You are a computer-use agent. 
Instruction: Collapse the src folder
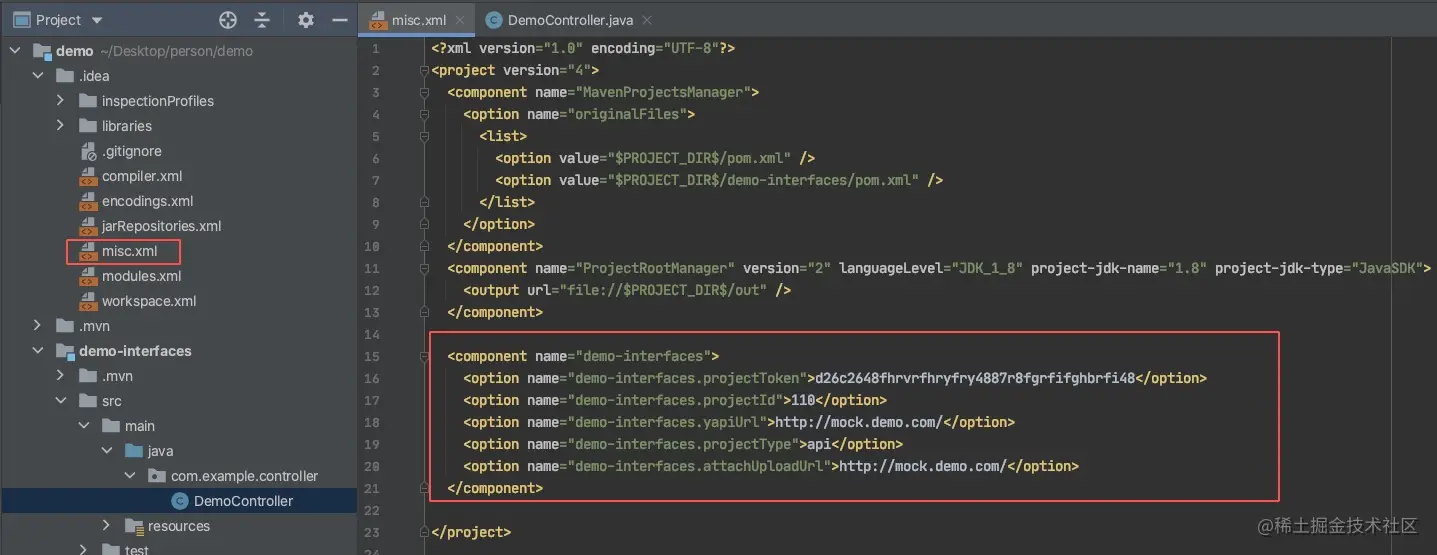click(x=61, y=401)
